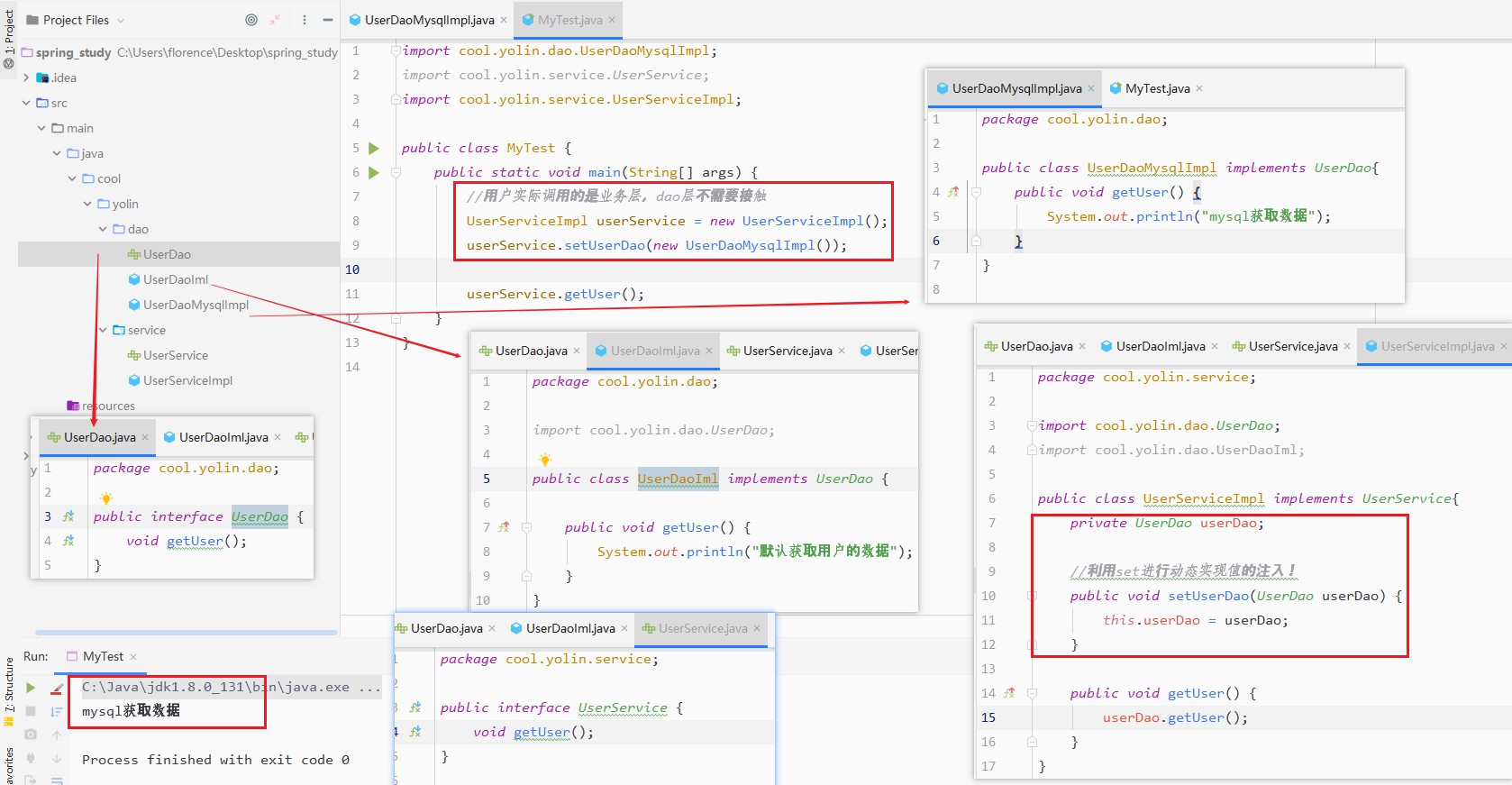Rerun MyTest with the green play icon
Screen dimensions: 1512x785
[31, 688]
